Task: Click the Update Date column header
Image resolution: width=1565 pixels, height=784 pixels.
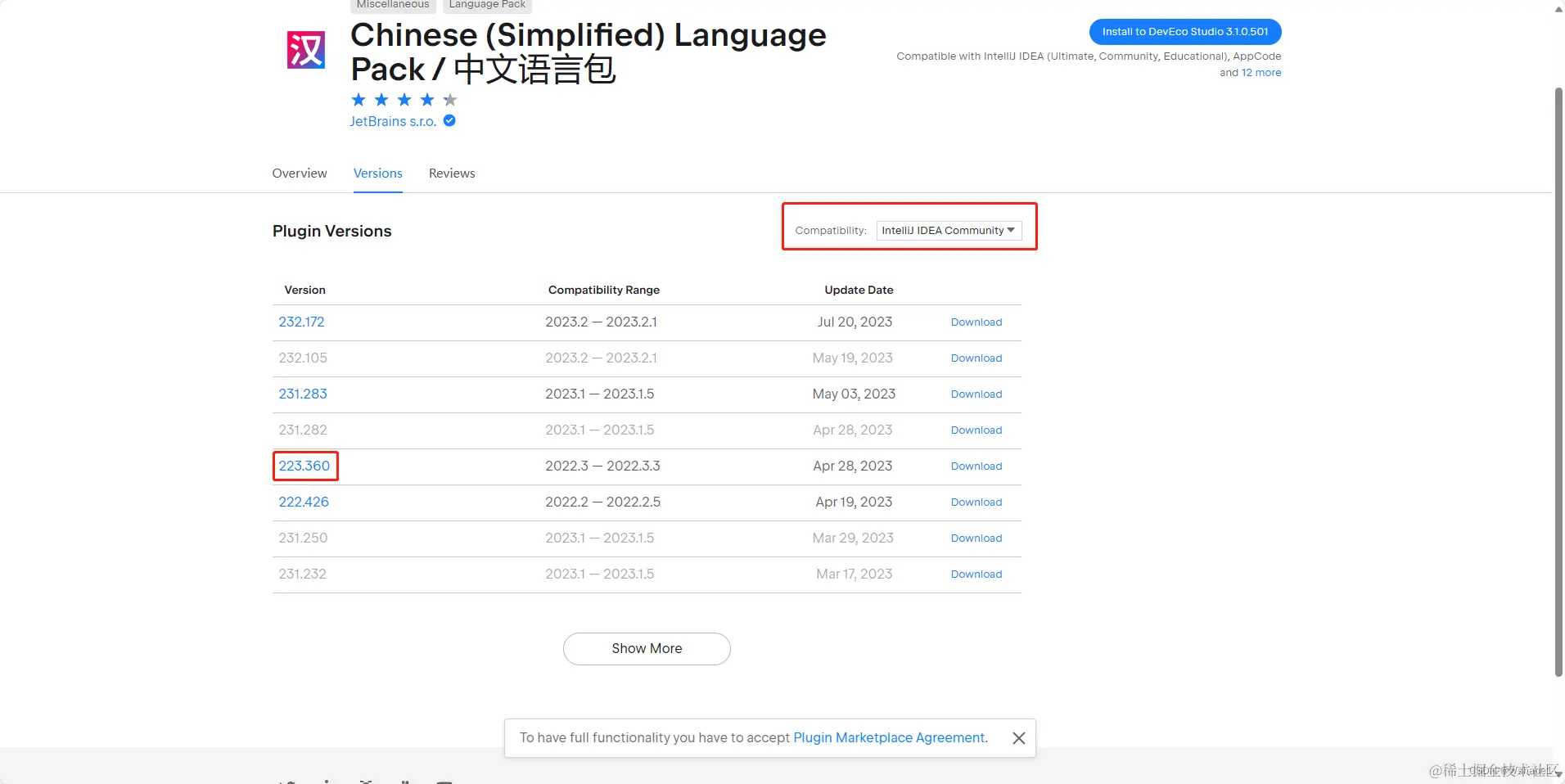Action: pos(859,291)
